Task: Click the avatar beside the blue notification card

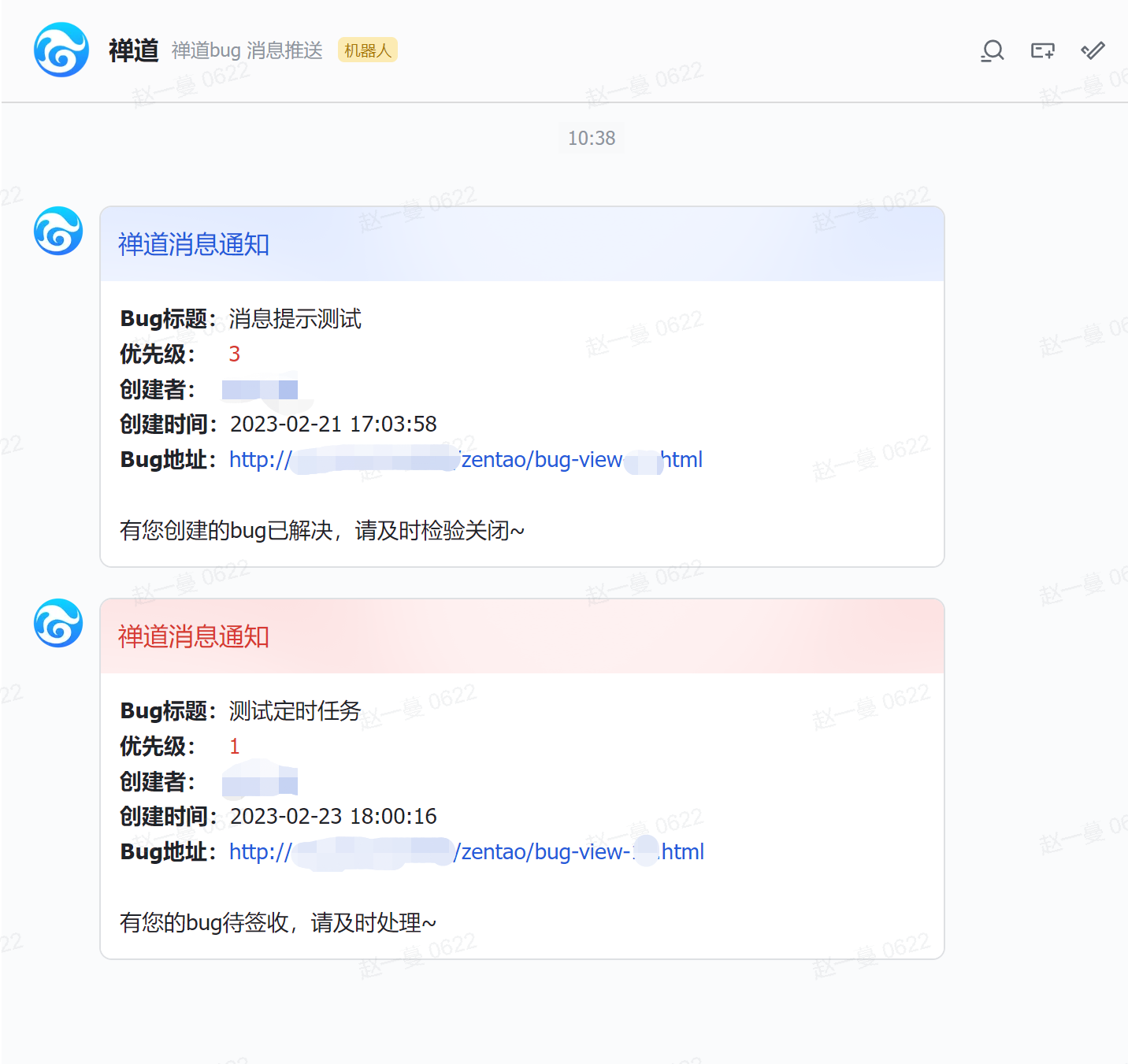Action: click(x=58, y=231)
